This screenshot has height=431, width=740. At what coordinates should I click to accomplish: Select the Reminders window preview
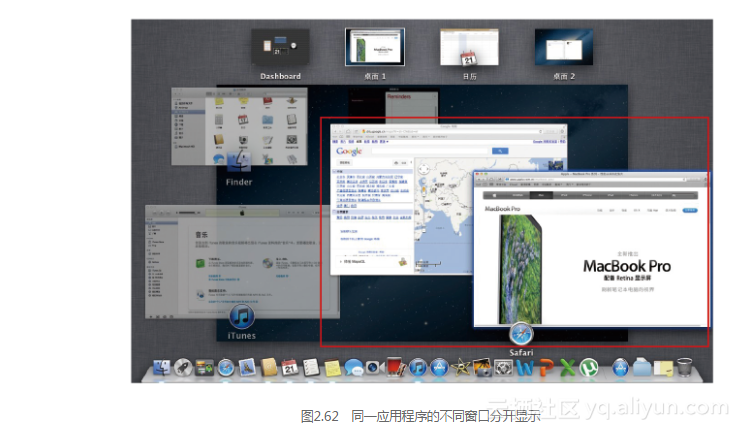coord(394,105)
